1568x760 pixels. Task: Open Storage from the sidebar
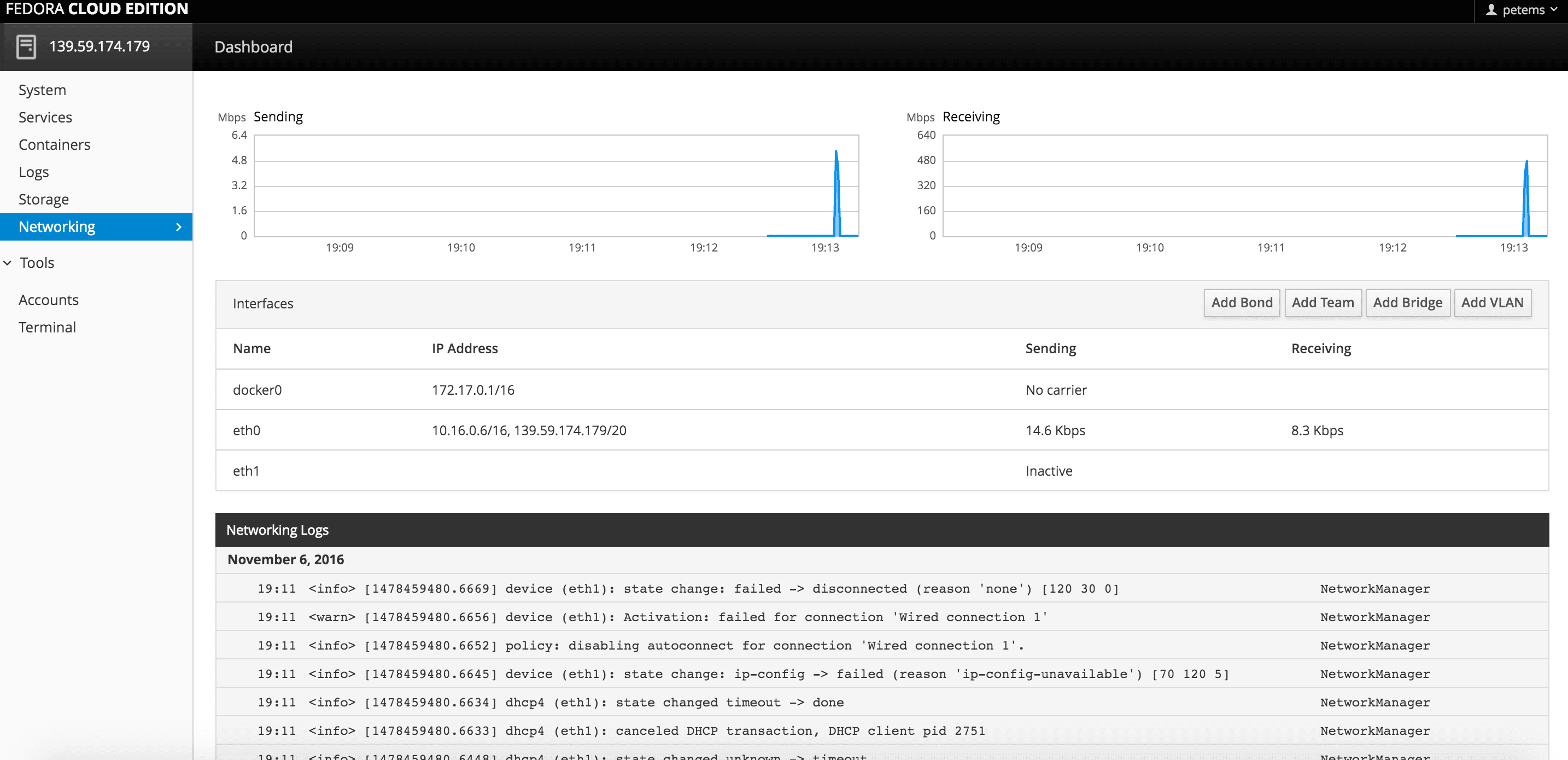(x=43, y=199)
